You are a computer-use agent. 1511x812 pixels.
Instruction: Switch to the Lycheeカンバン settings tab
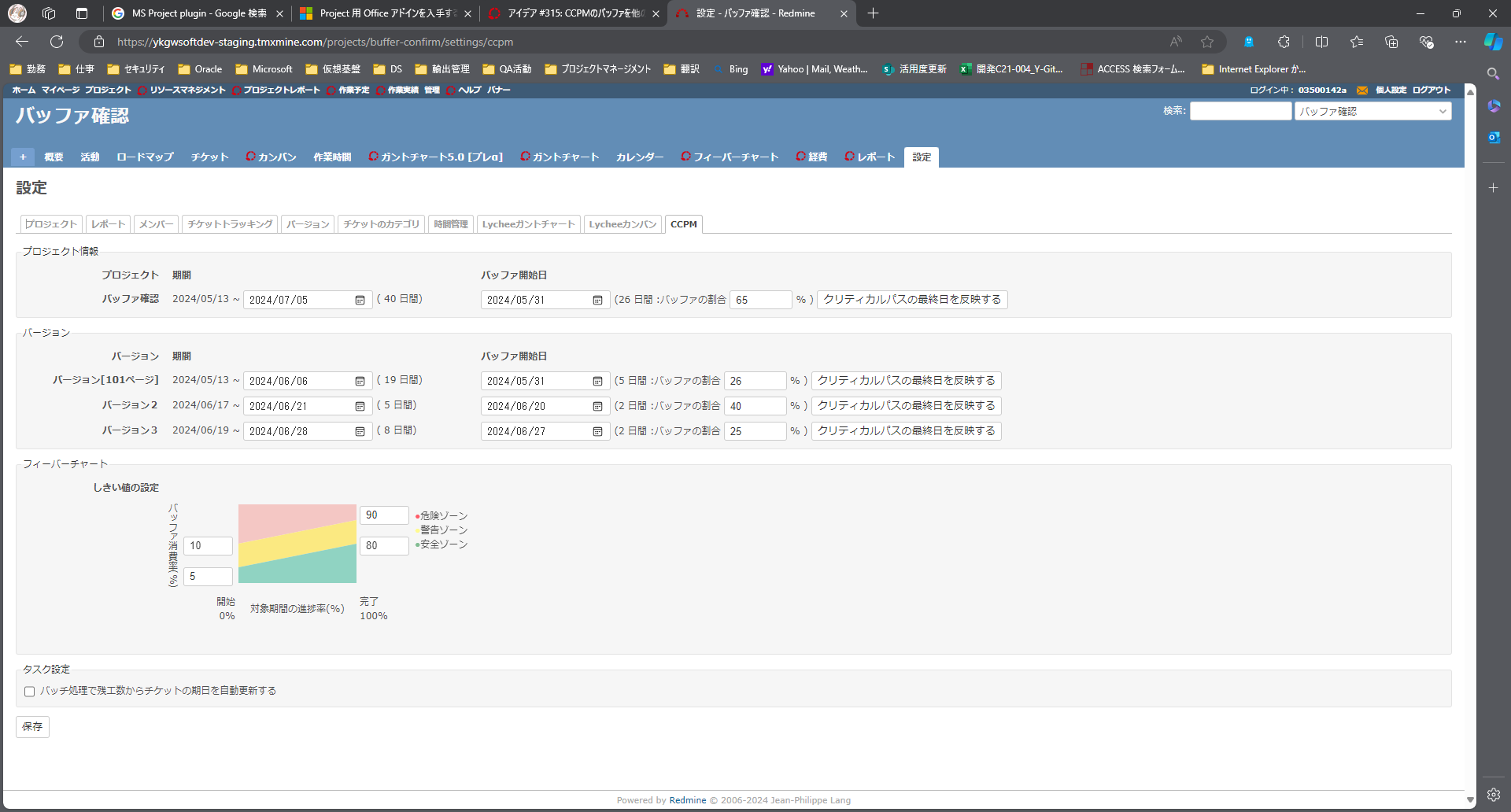pos(623,224)
